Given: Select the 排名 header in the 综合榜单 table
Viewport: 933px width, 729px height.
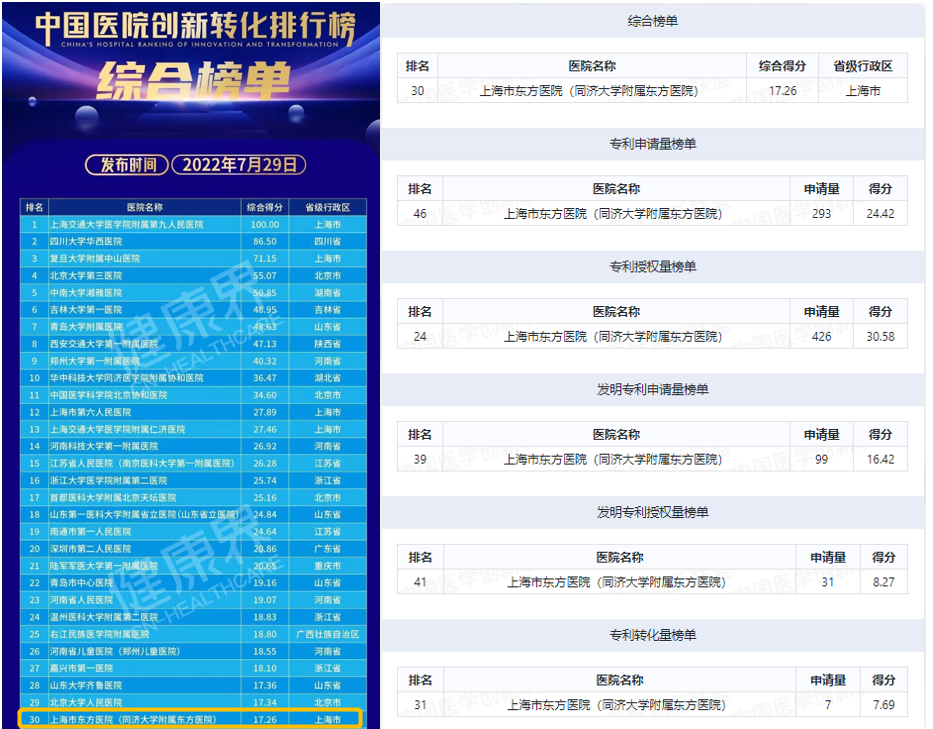Looking at the screenshot, I should [418, 67].
